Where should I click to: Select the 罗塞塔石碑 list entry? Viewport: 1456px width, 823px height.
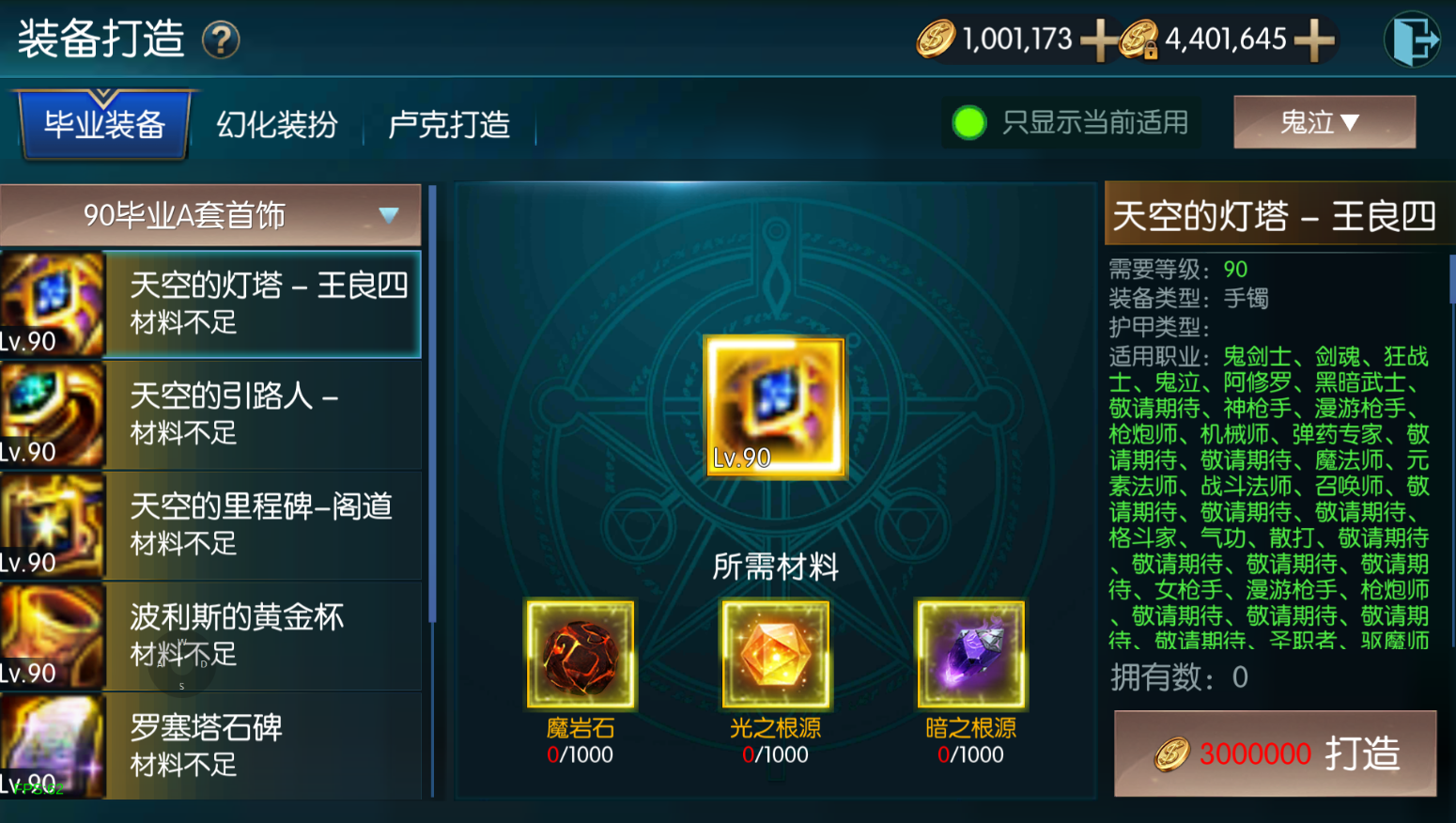click(x=210, y=746)
